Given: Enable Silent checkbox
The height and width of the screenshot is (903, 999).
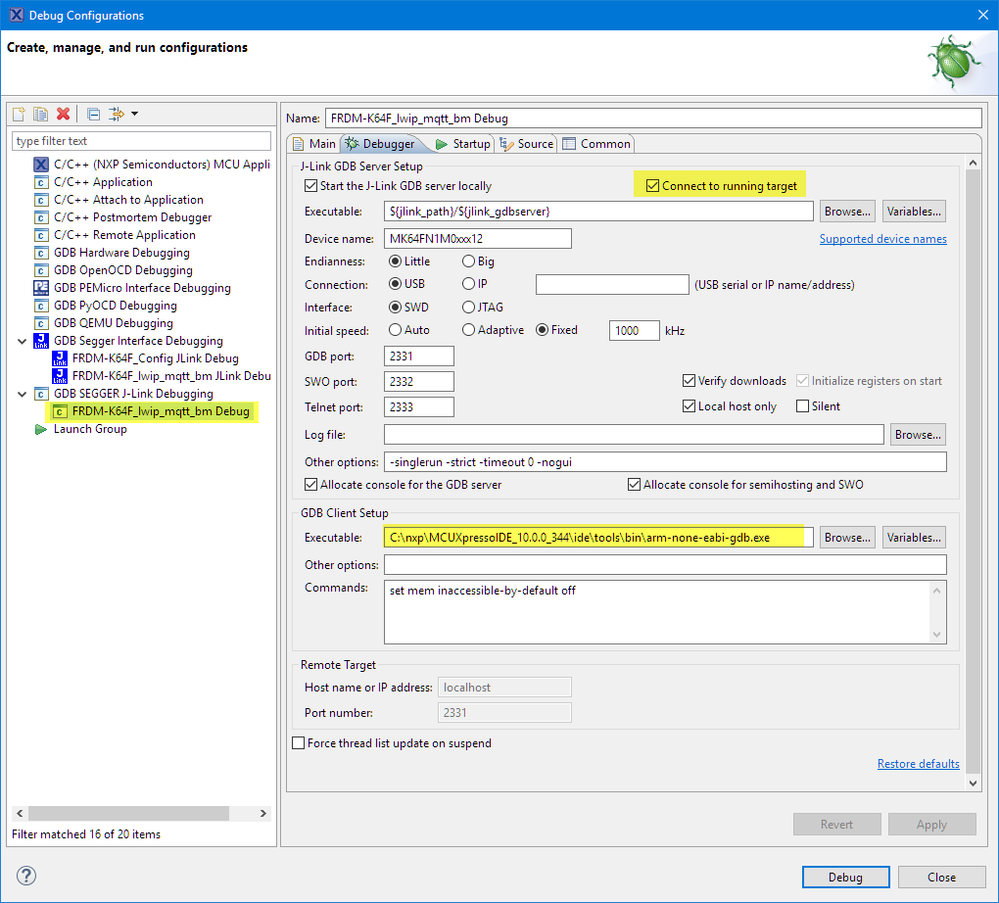Looking at the screenshot, I should coord(803,407).
